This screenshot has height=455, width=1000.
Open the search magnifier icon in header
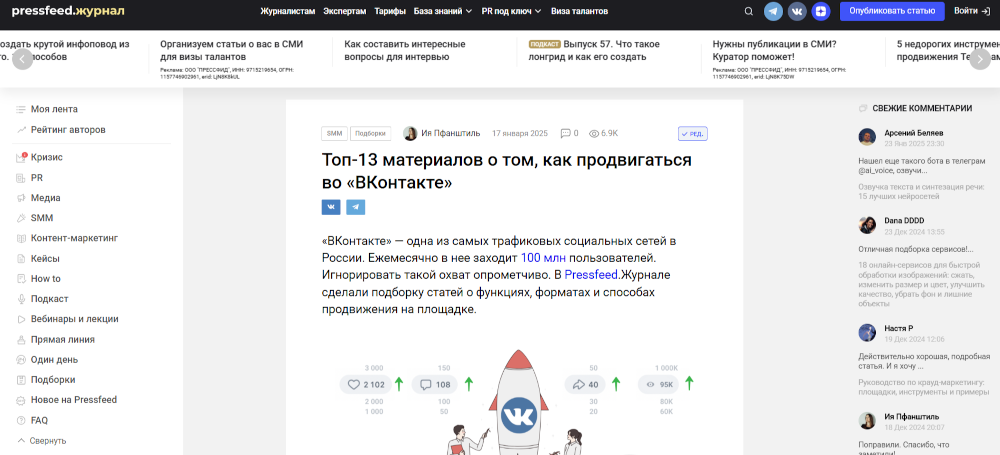[x=749, y=11]
